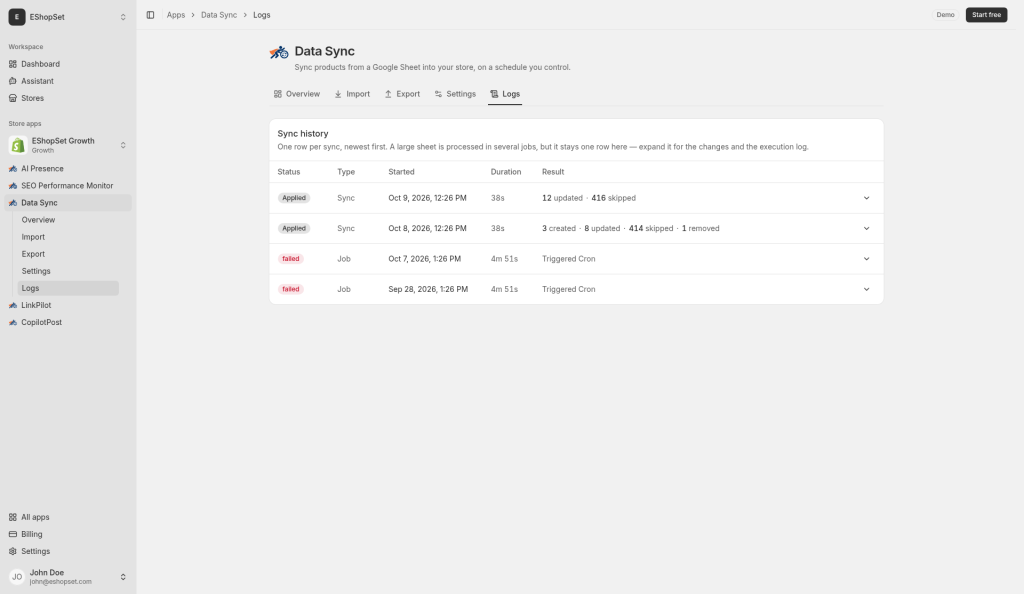Click the John Doe avatar

coord(17,577)
